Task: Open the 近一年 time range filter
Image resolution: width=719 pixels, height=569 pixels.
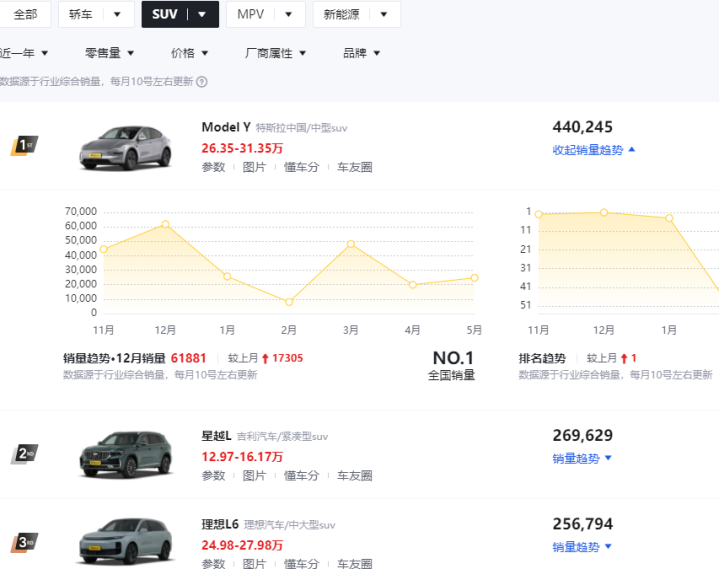Action: [23, 53]
